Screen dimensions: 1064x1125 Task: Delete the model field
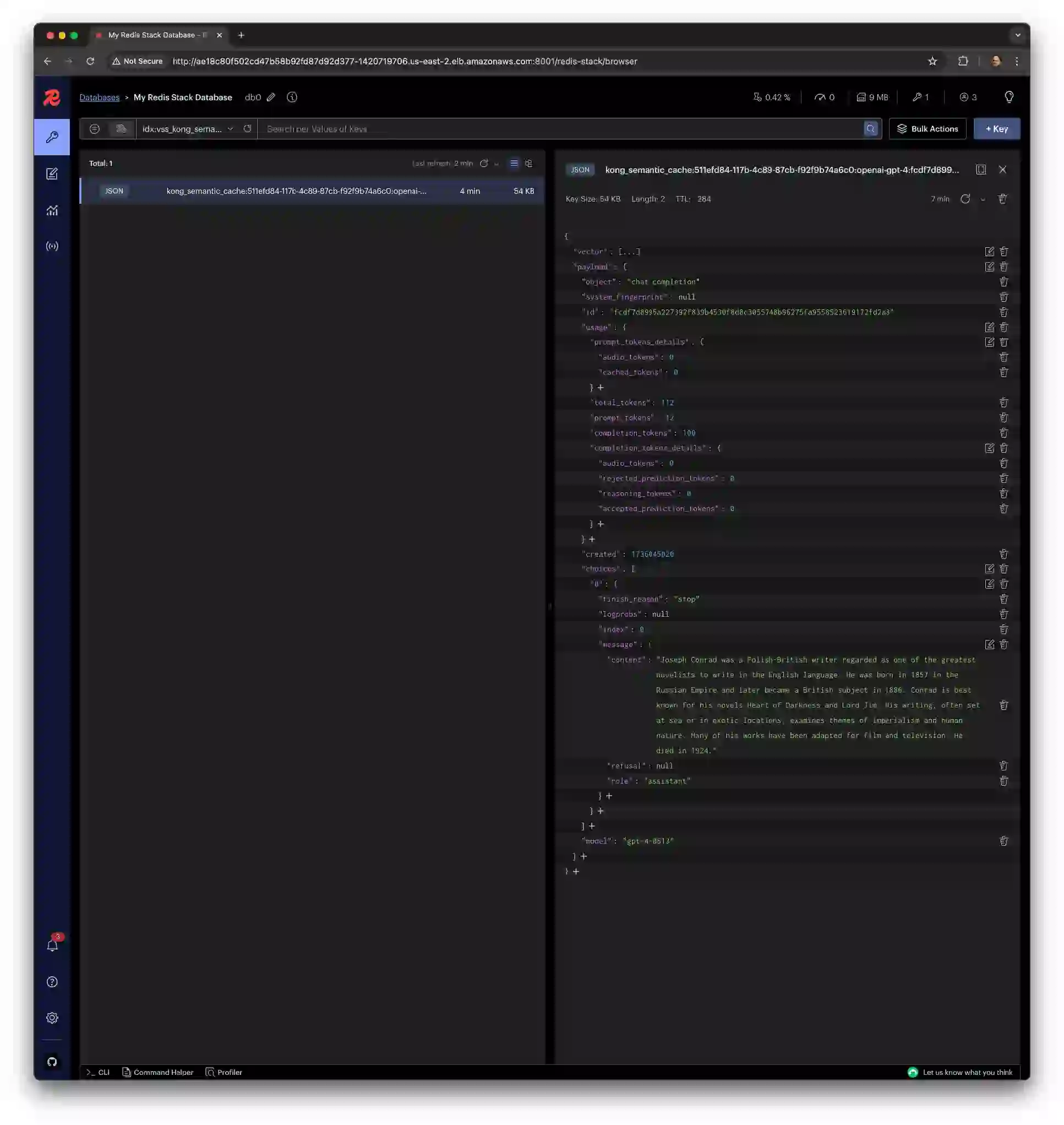[x=1004, y=841]
